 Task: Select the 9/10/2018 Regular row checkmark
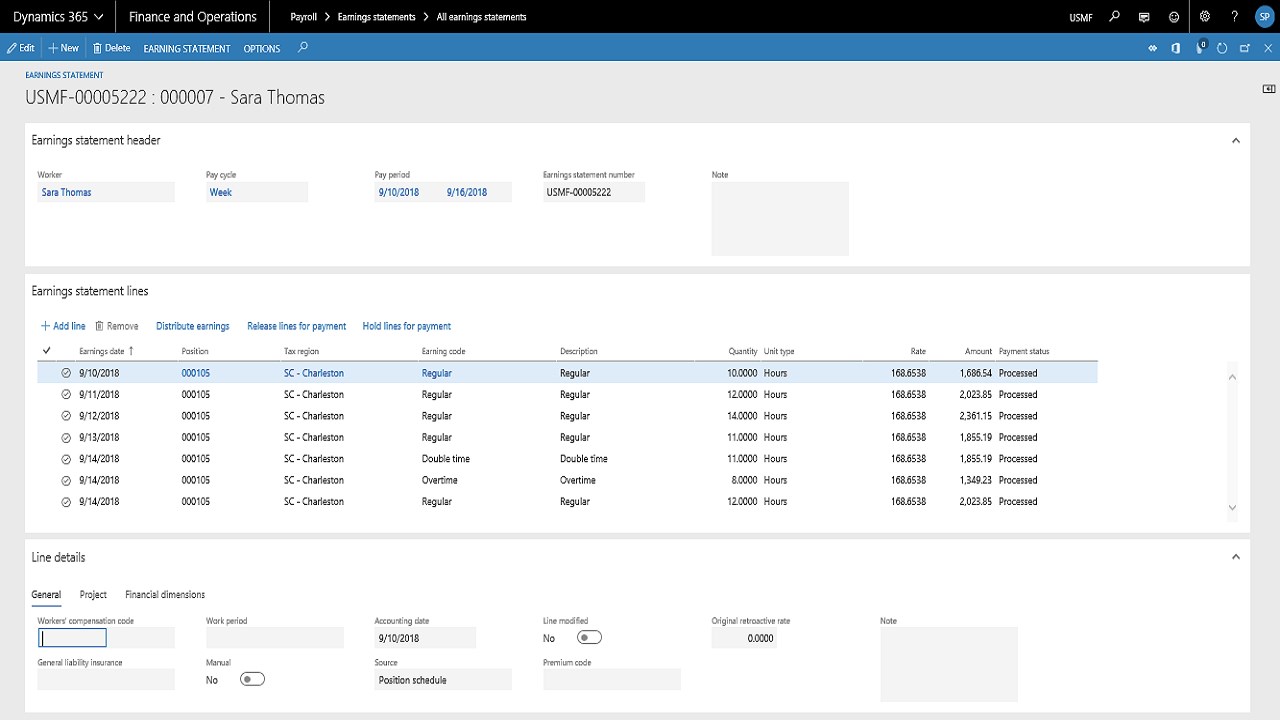(66, 373)
